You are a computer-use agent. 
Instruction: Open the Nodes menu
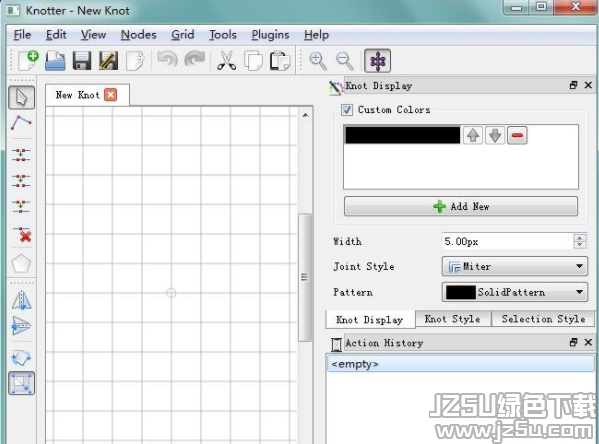[x=138, y=35]
